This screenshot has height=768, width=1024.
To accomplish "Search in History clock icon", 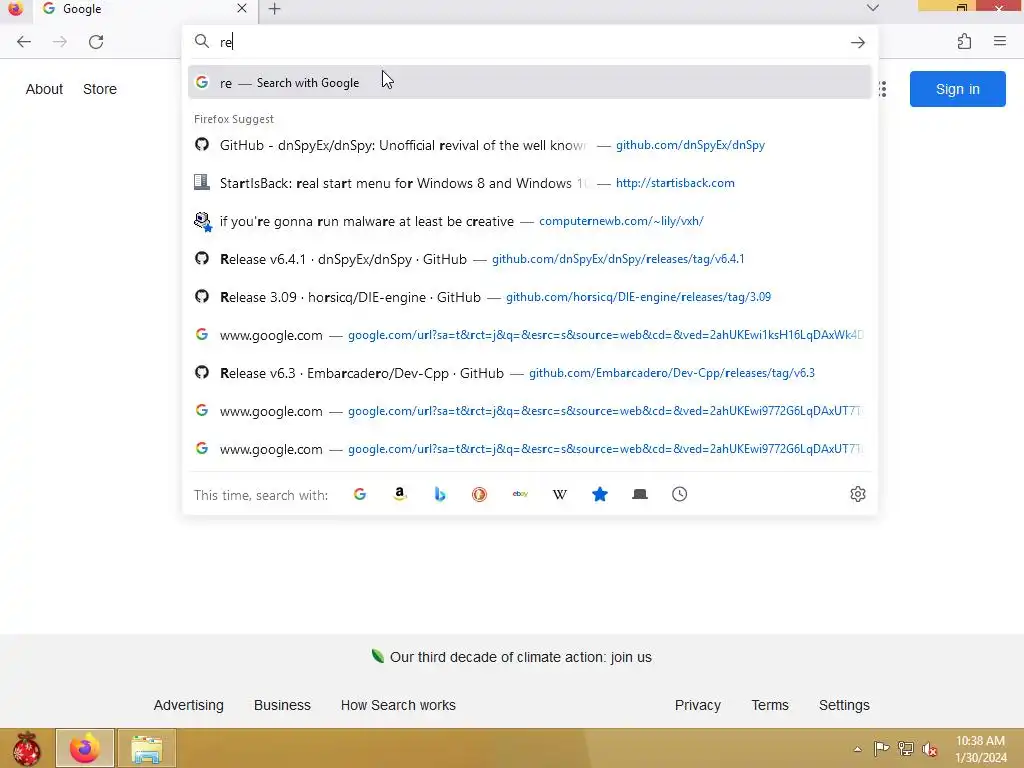I will pos(680,494).
